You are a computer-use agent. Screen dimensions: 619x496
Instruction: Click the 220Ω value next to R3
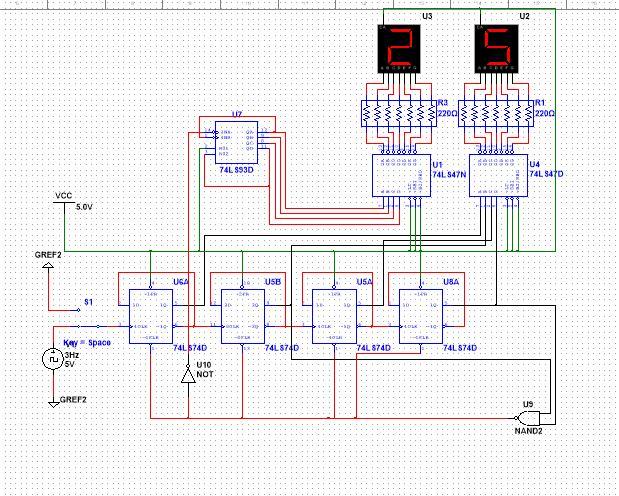tap(448, 113)
